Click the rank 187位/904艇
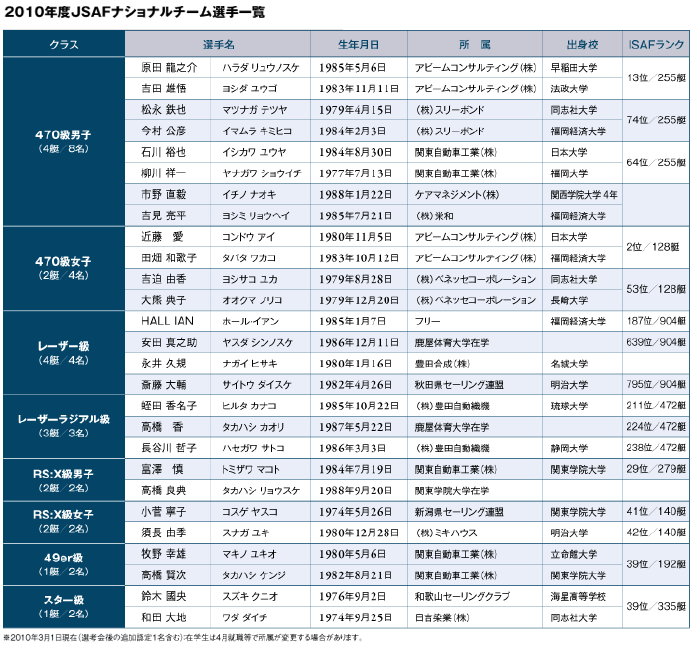This screenshot has height=650, width=692. (x=656, y=321)
